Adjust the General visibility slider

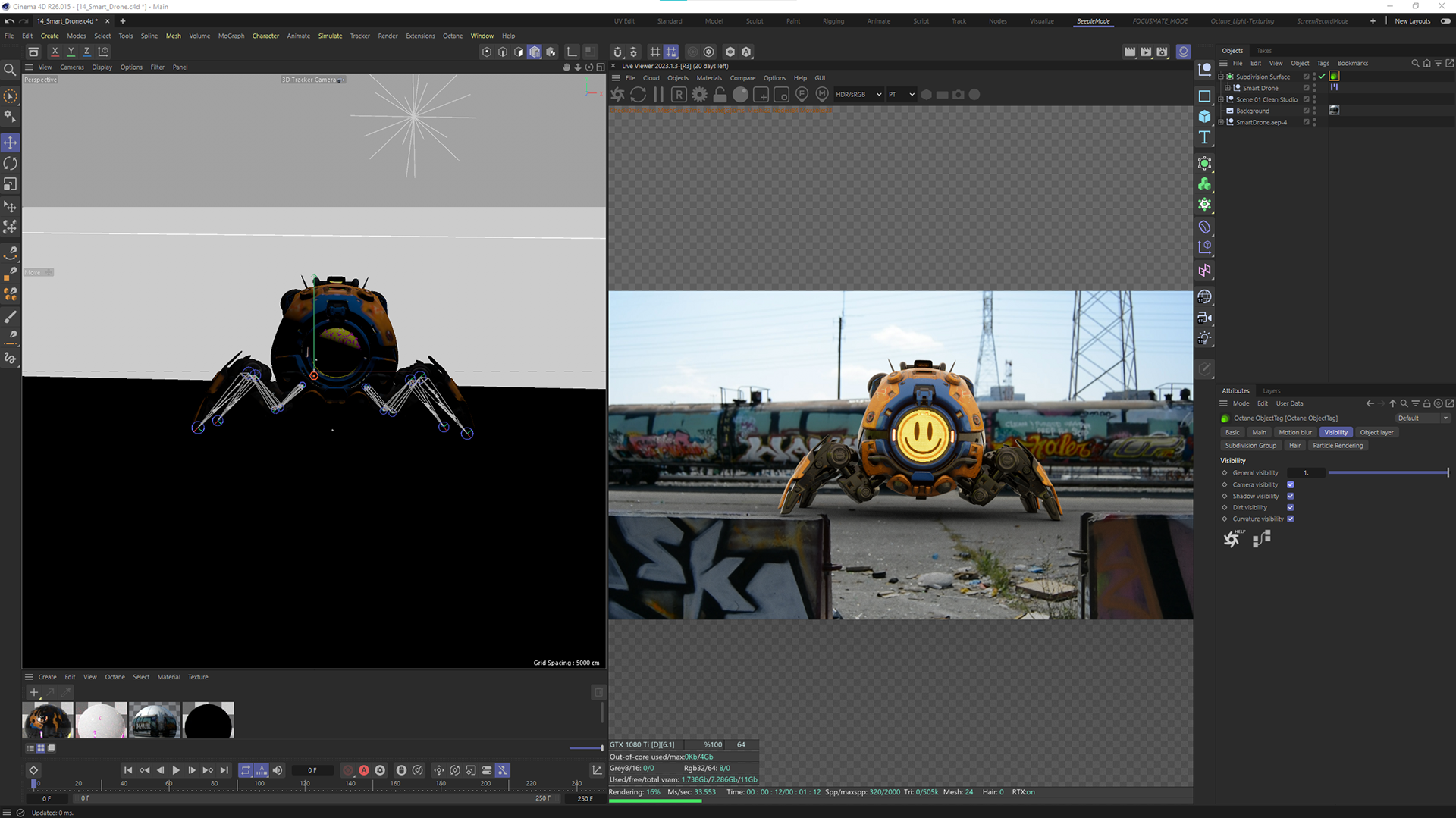1389,473
